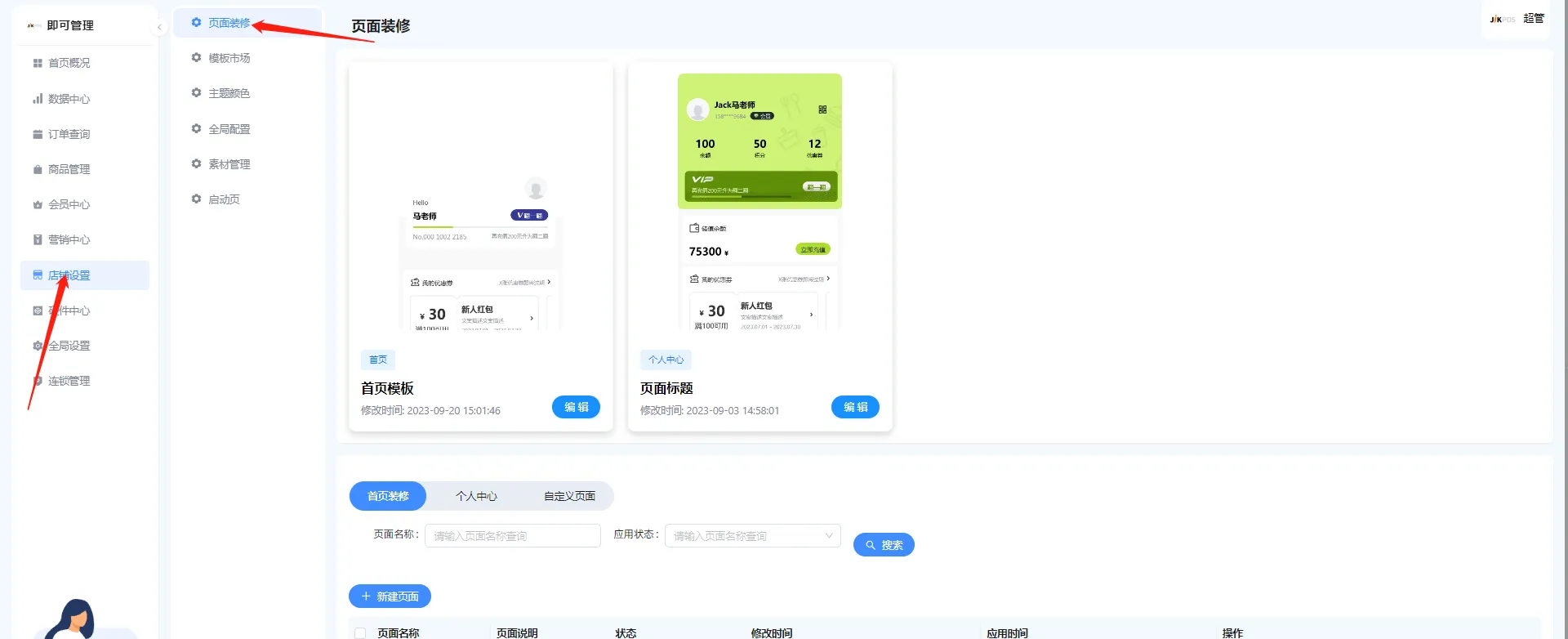The image size is (1568, 639).
Task: Switch to the 首页装修 tab
Action: pos(388,496)
